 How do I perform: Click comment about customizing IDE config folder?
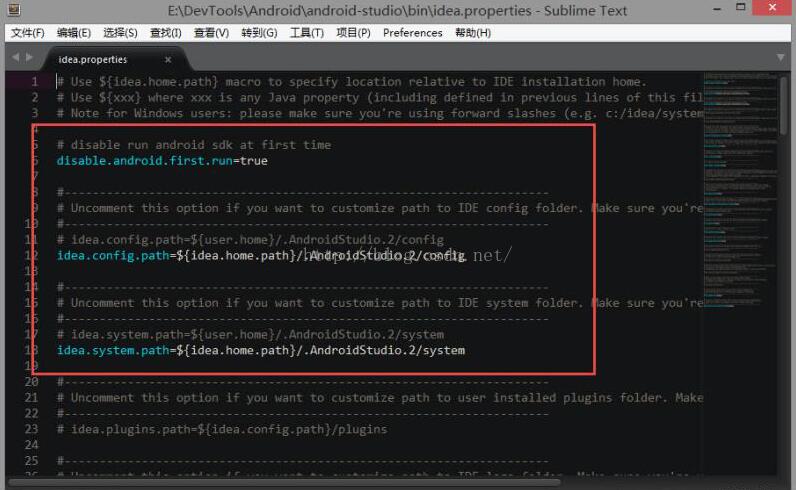click(x=380, y=208)
